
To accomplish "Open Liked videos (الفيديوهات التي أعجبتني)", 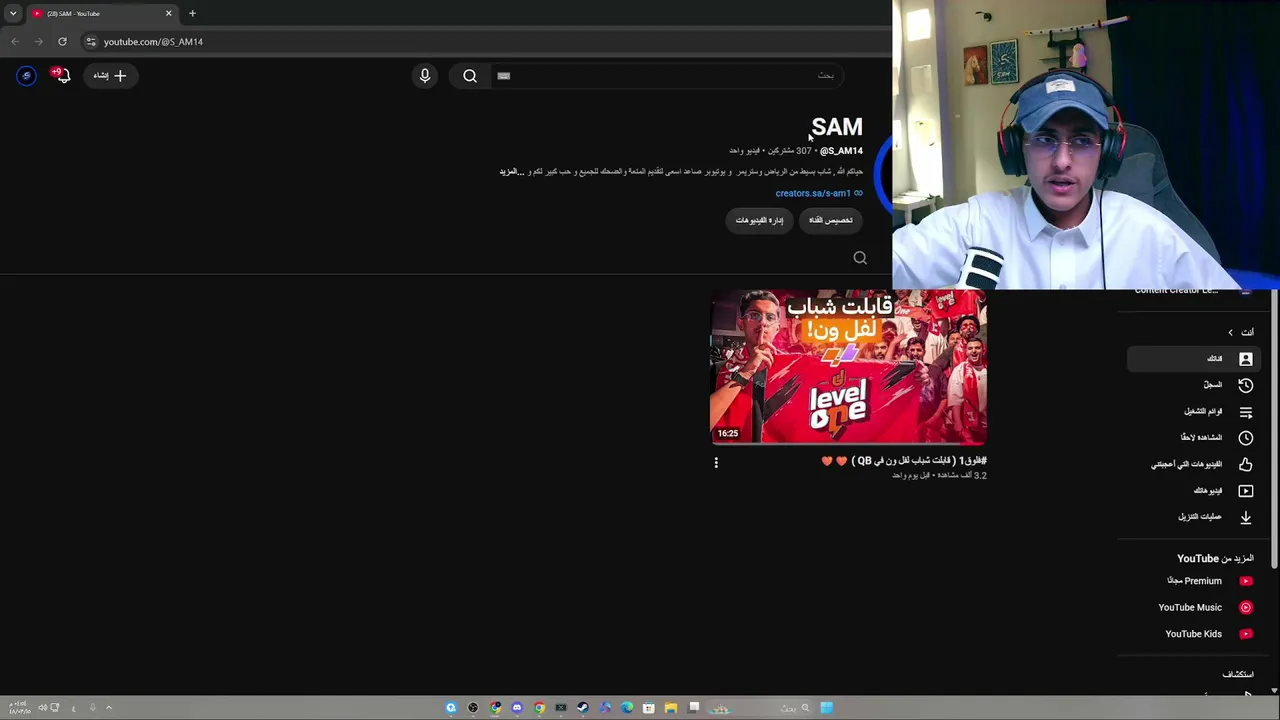I will pos(1193,465).
